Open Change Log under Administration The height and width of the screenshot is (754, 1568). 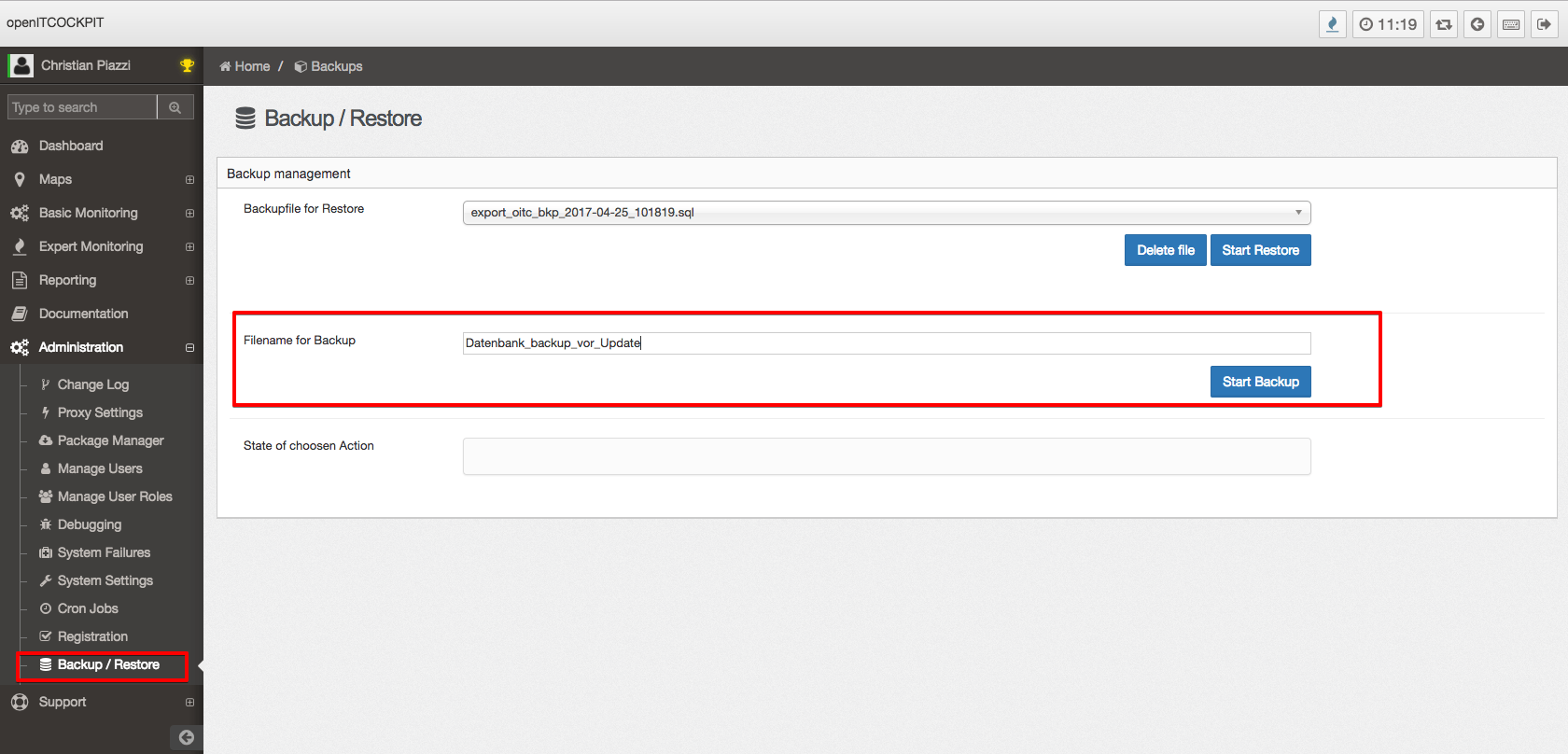point(93,384)
